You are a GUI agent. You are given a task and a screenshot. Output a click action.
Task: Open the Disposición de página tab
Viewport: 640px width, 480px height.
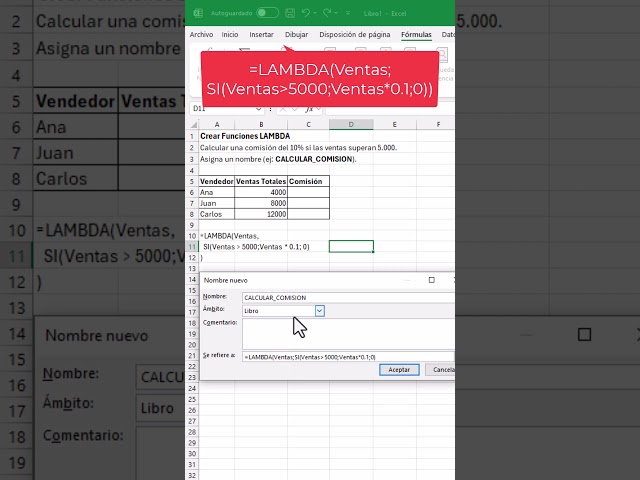(x=355, y=35)
